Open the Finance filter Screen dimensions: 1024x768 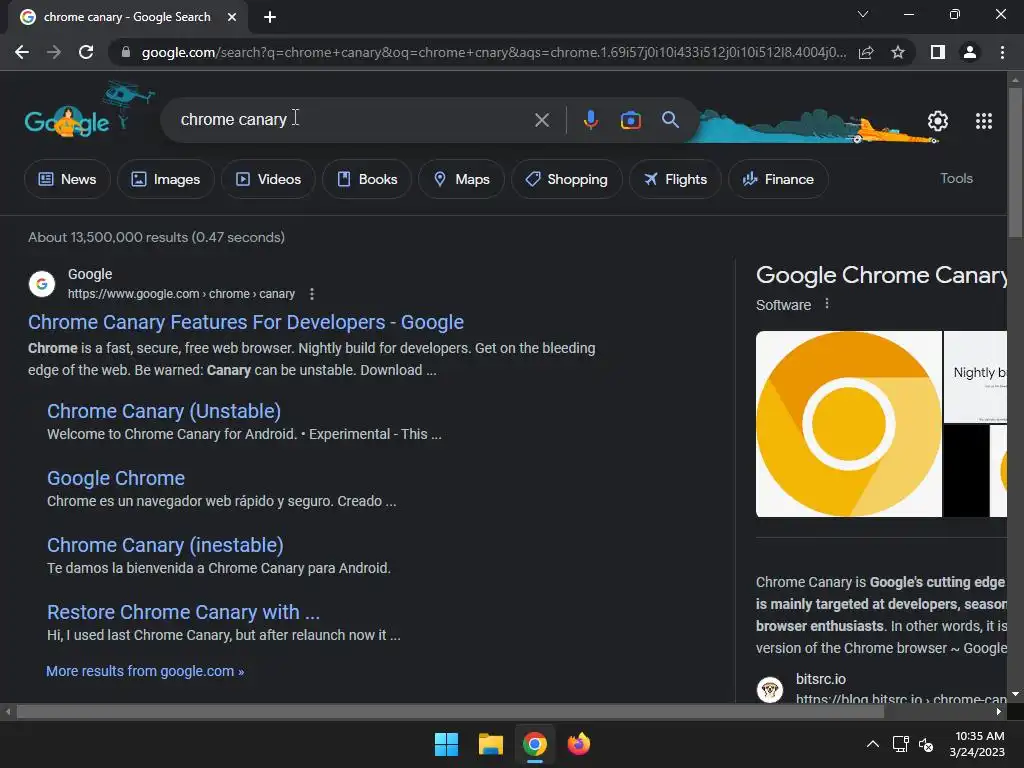pos(778,179)
